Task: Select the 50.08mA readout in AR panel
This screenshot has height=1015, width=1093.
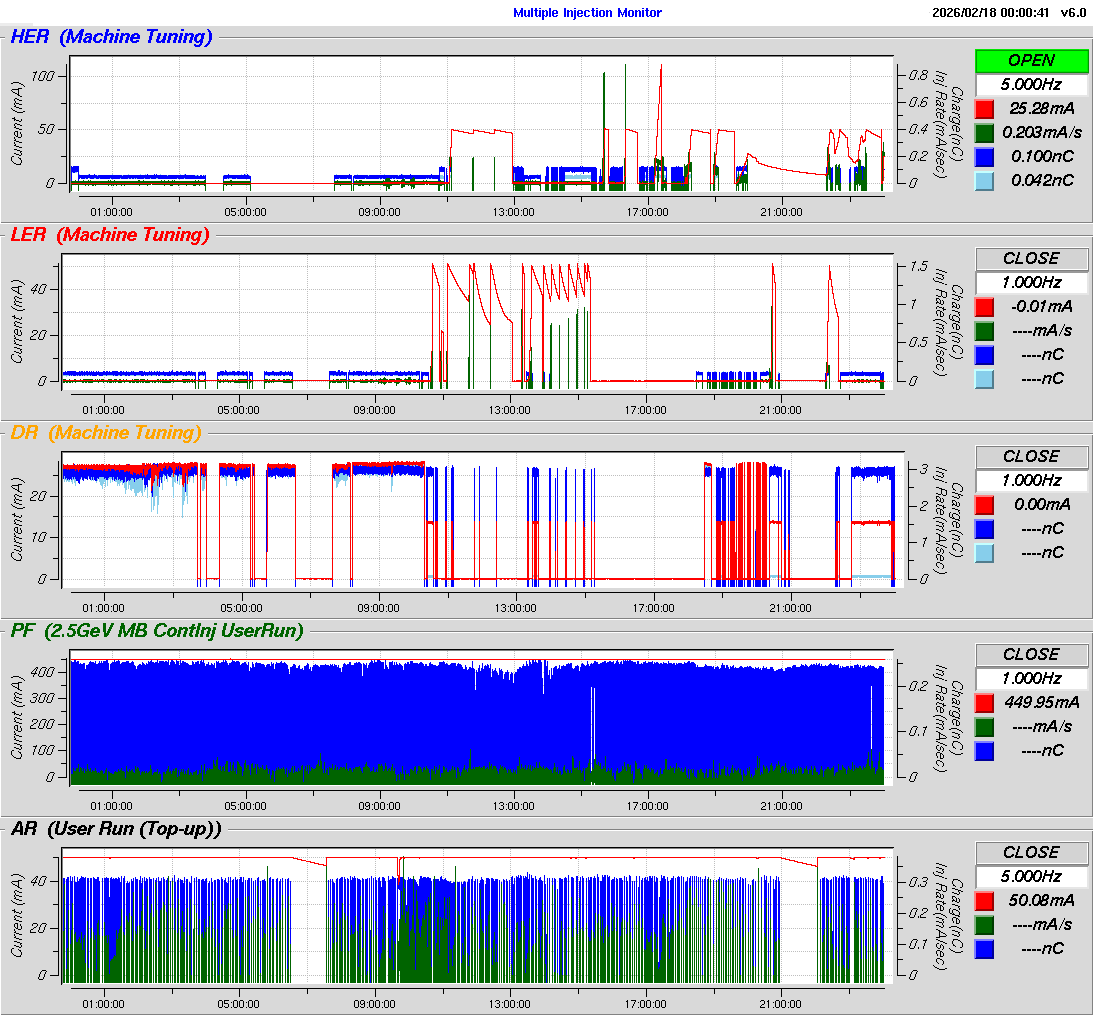Action: tap(1042, 900)
